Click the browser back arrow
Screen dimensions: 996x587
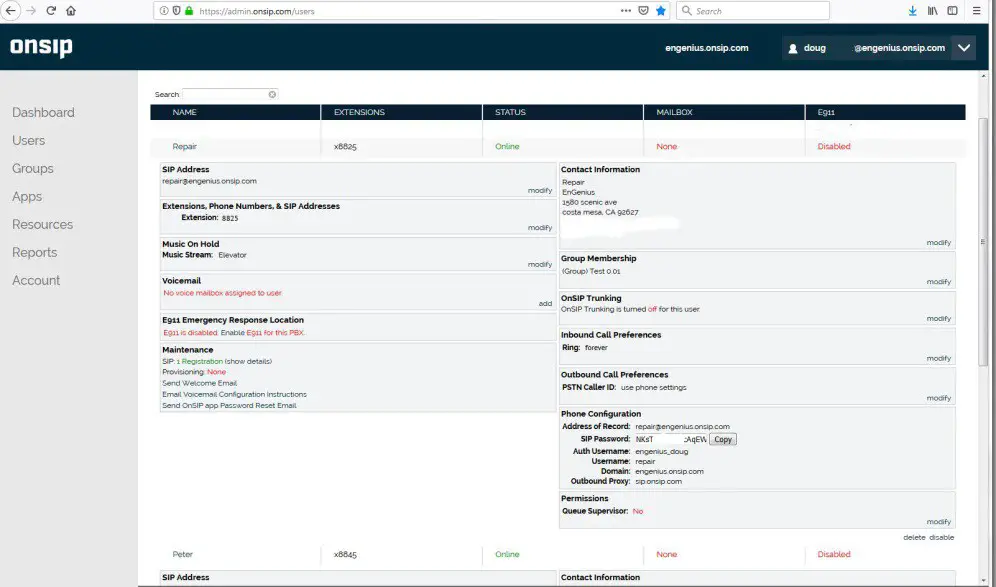pyautogui.click(x=11, y=11)
